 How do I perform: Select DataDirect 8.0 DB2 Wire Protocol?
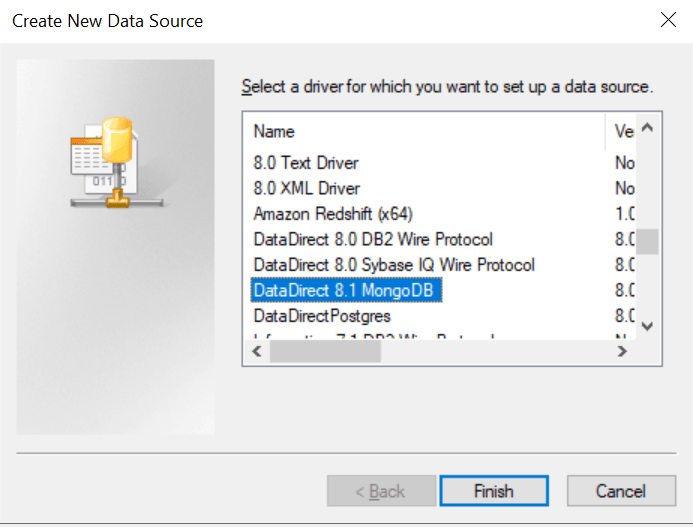tap(372, 240)
